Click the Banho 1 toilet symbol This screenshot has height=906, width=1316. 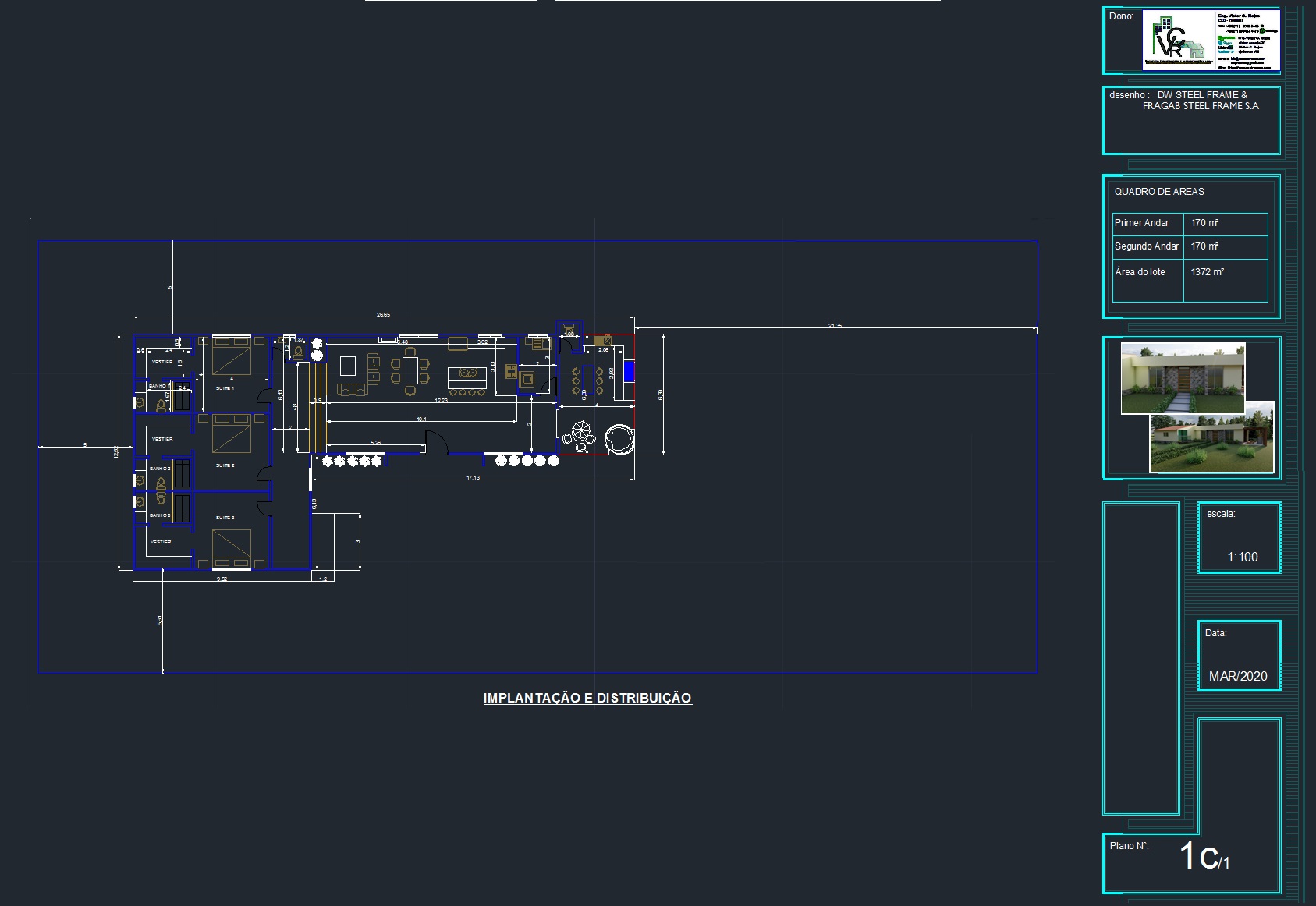(161, 405)
